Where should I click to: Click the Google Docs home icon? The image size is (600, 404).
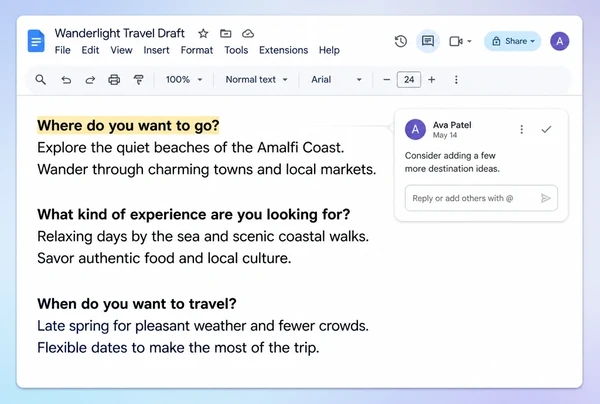tap(36, 41)
